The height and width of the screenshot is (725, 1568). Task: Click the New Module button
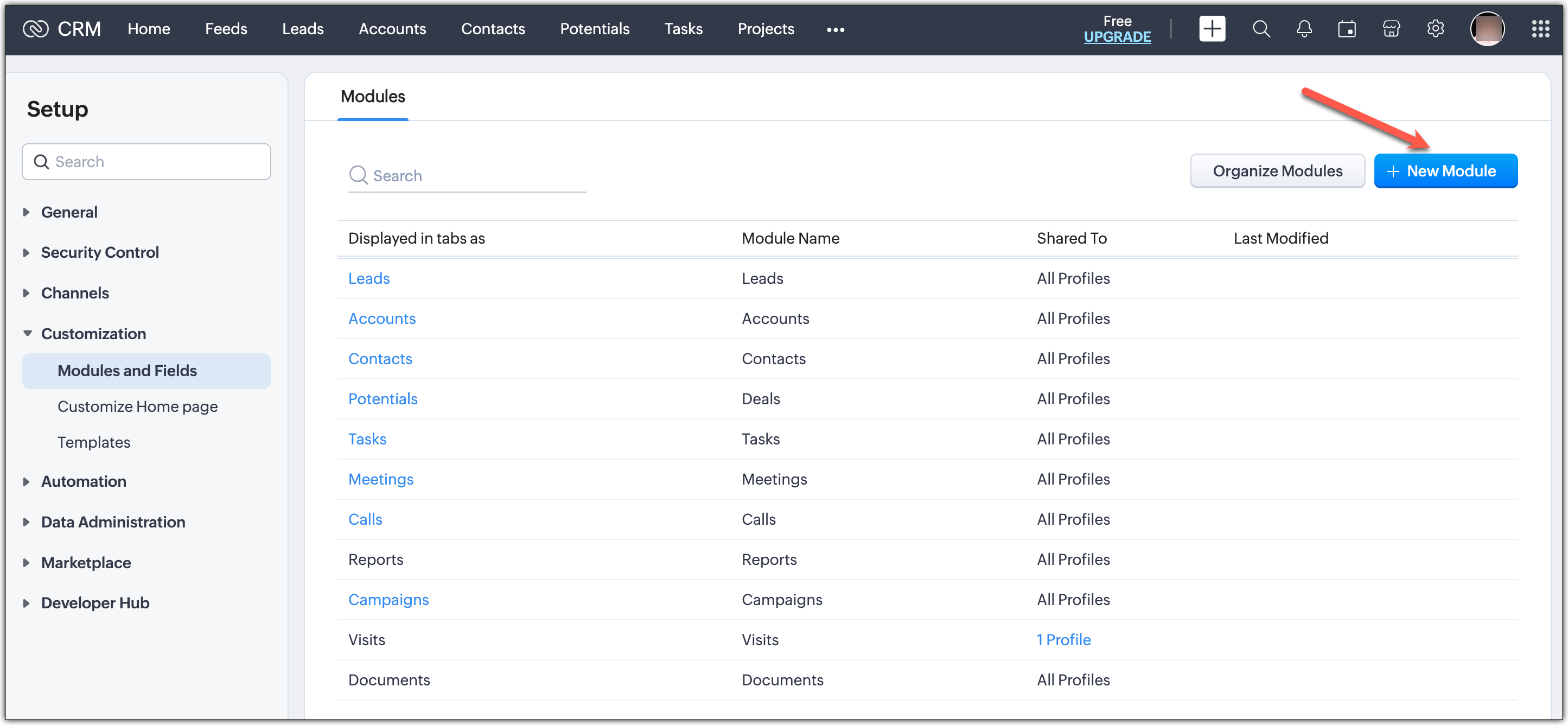pyautogui.click(x=1445, y=171)
